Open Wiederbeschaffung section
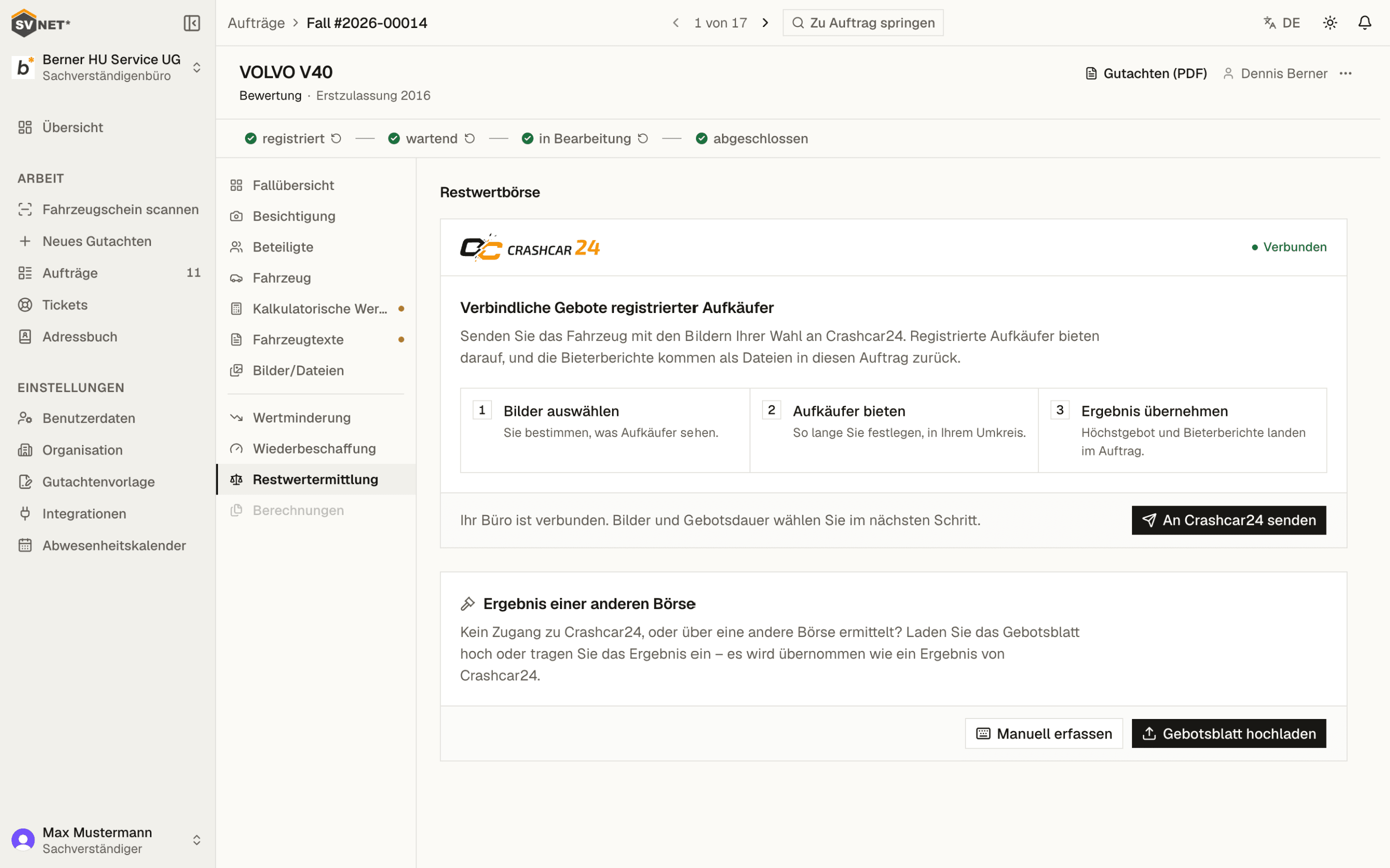This screenshot has height=868, width=1390. 316,448
